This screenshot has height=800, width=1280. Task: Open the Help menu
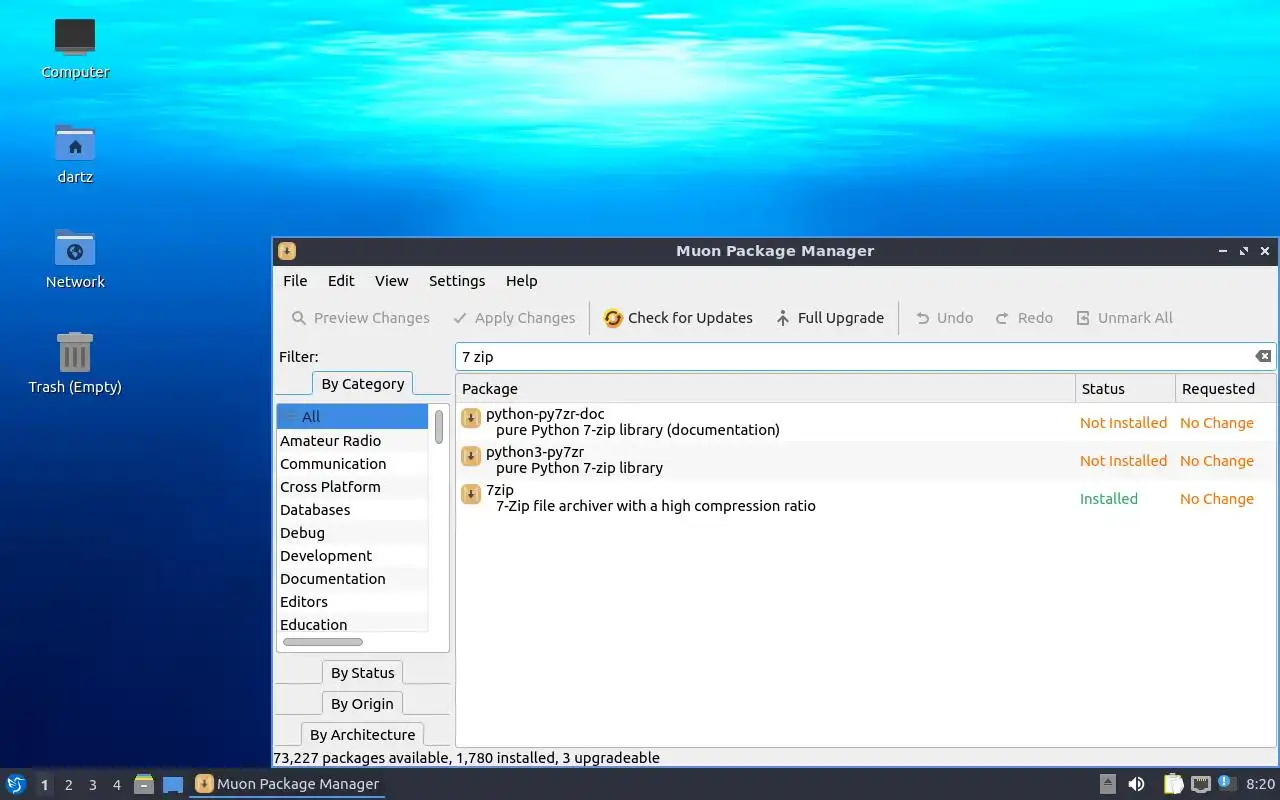click(x=522, y=281)
